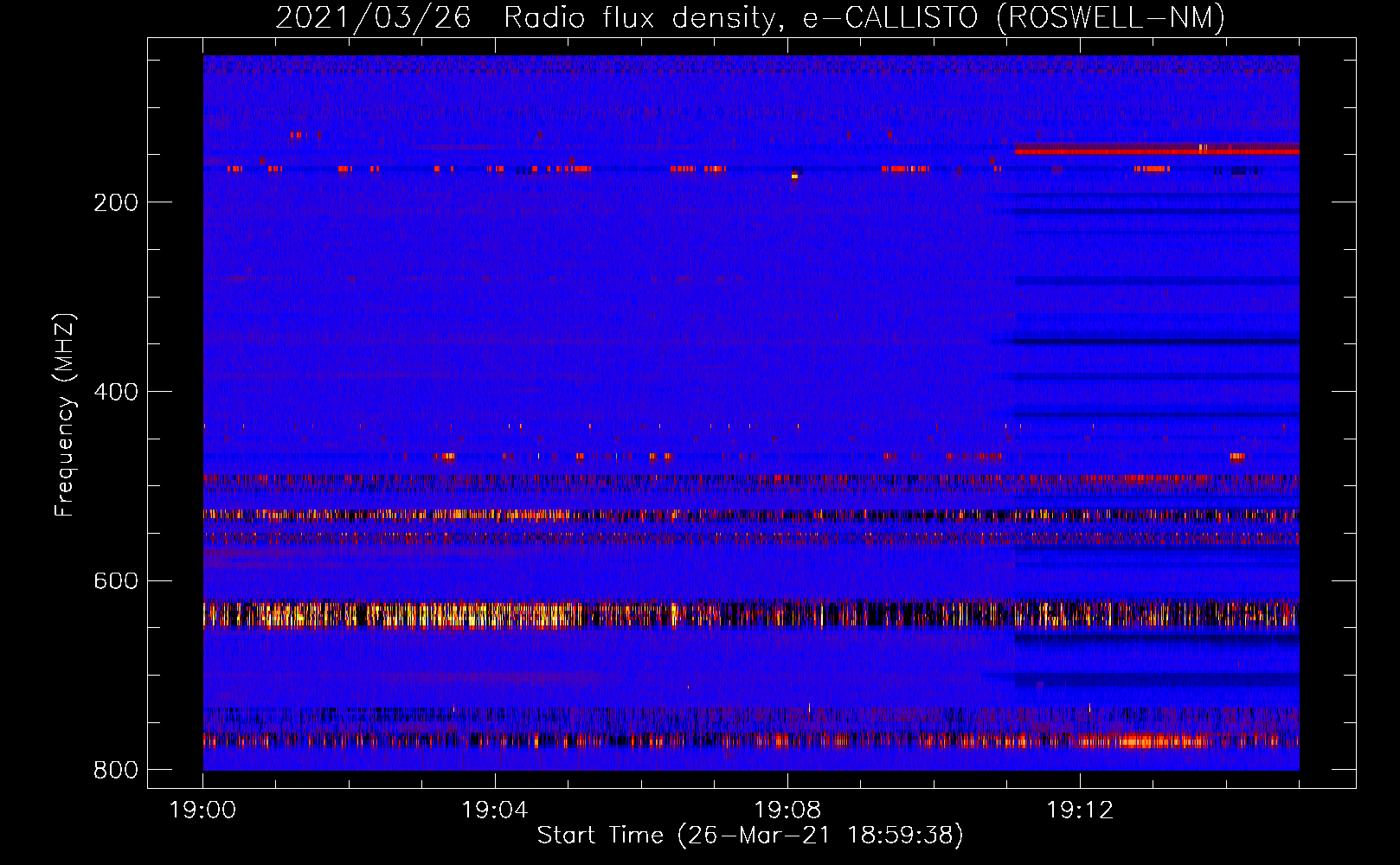Click the 200 frequency tick label
The height and width of the screenshot is (865, 1400).
(x=116, y=202)
